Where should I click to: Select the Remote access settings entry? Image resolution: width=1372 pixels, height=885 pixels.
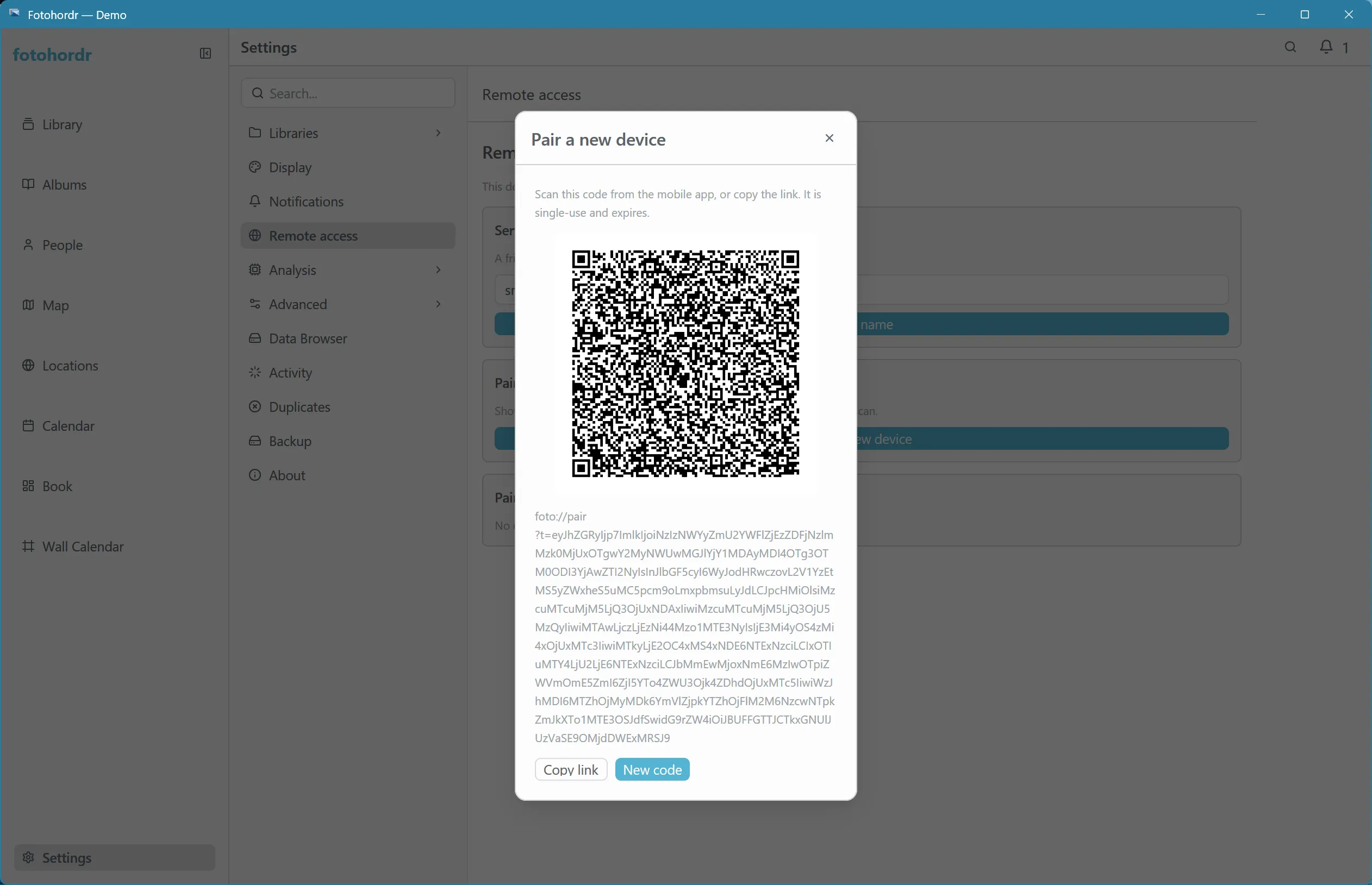(x=348, y=236)
